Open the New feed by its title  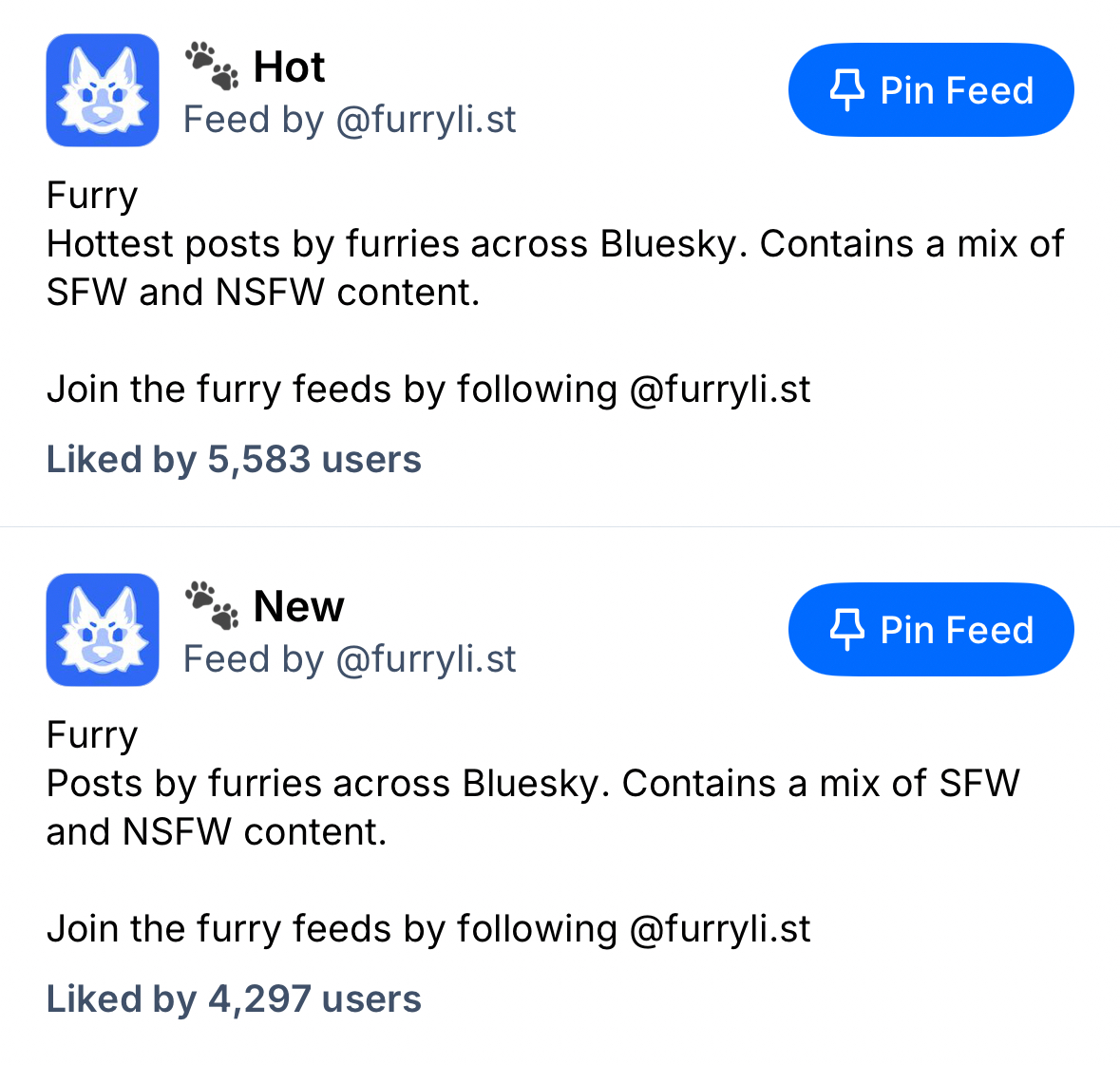point(298,607)
